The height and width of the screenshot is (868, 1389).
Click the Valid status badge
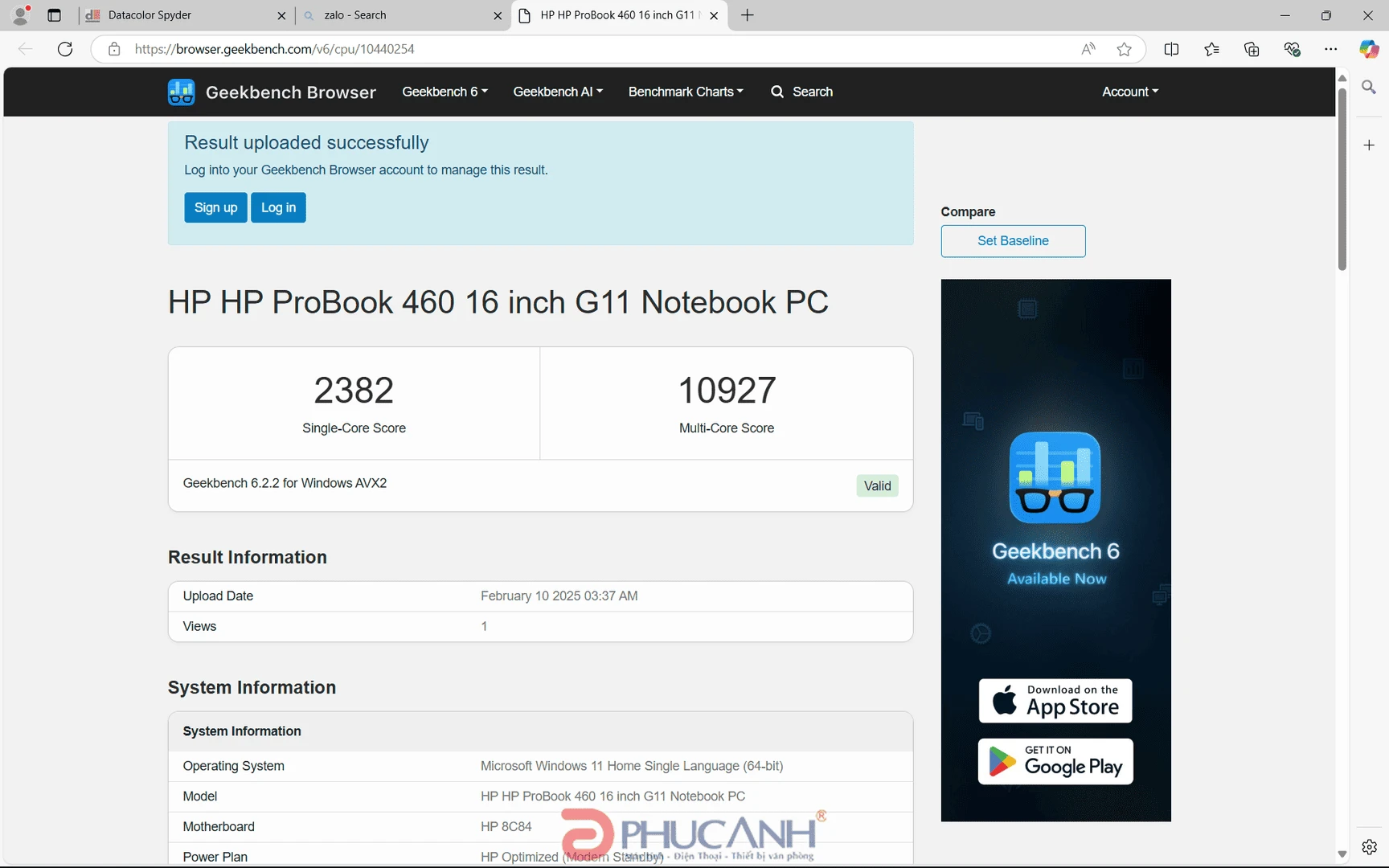coord(877,485)
